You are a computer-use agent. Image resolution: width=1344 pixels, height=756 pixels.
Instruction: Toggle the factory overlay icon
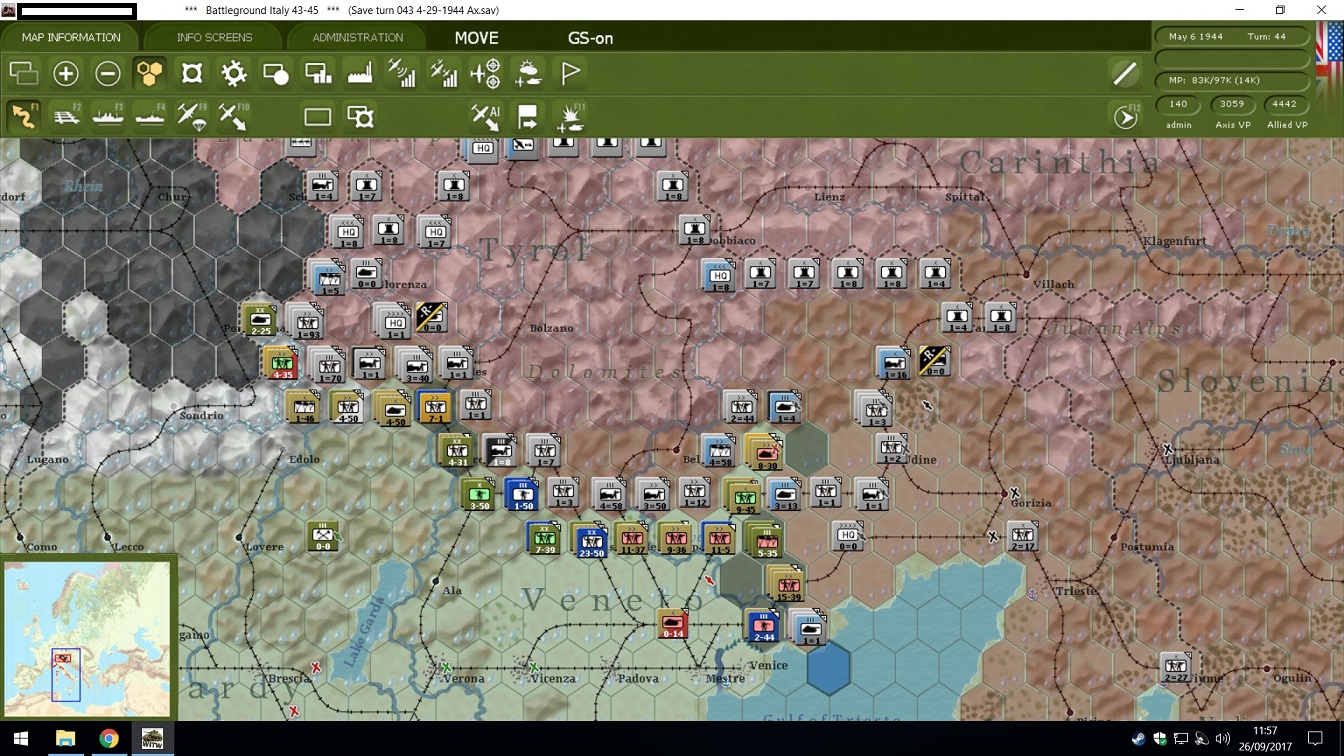point(360,73)
